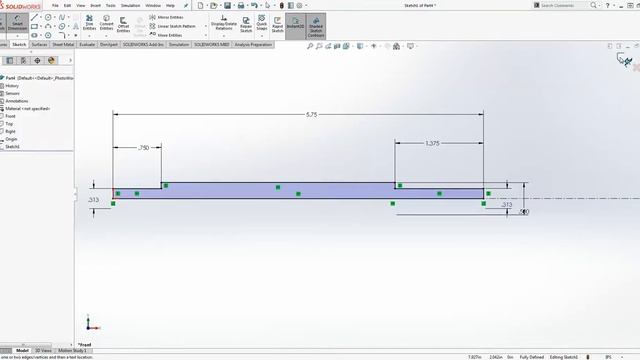Click Move Entities
This screenshot has width=640, height=360.
(x=166, y=35)
